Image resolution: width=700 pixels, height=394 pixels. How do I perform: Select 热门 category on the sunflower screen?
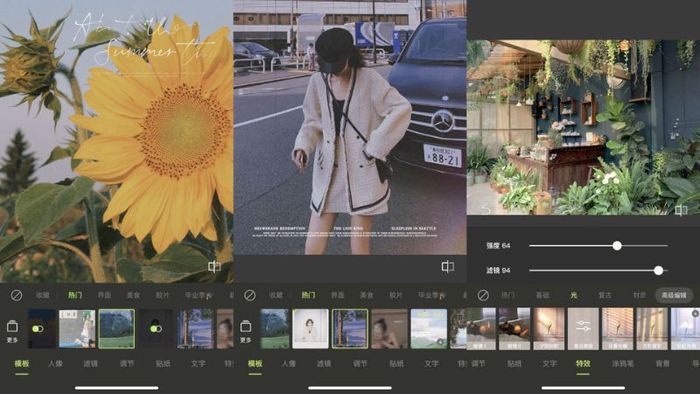pos(75,295)
